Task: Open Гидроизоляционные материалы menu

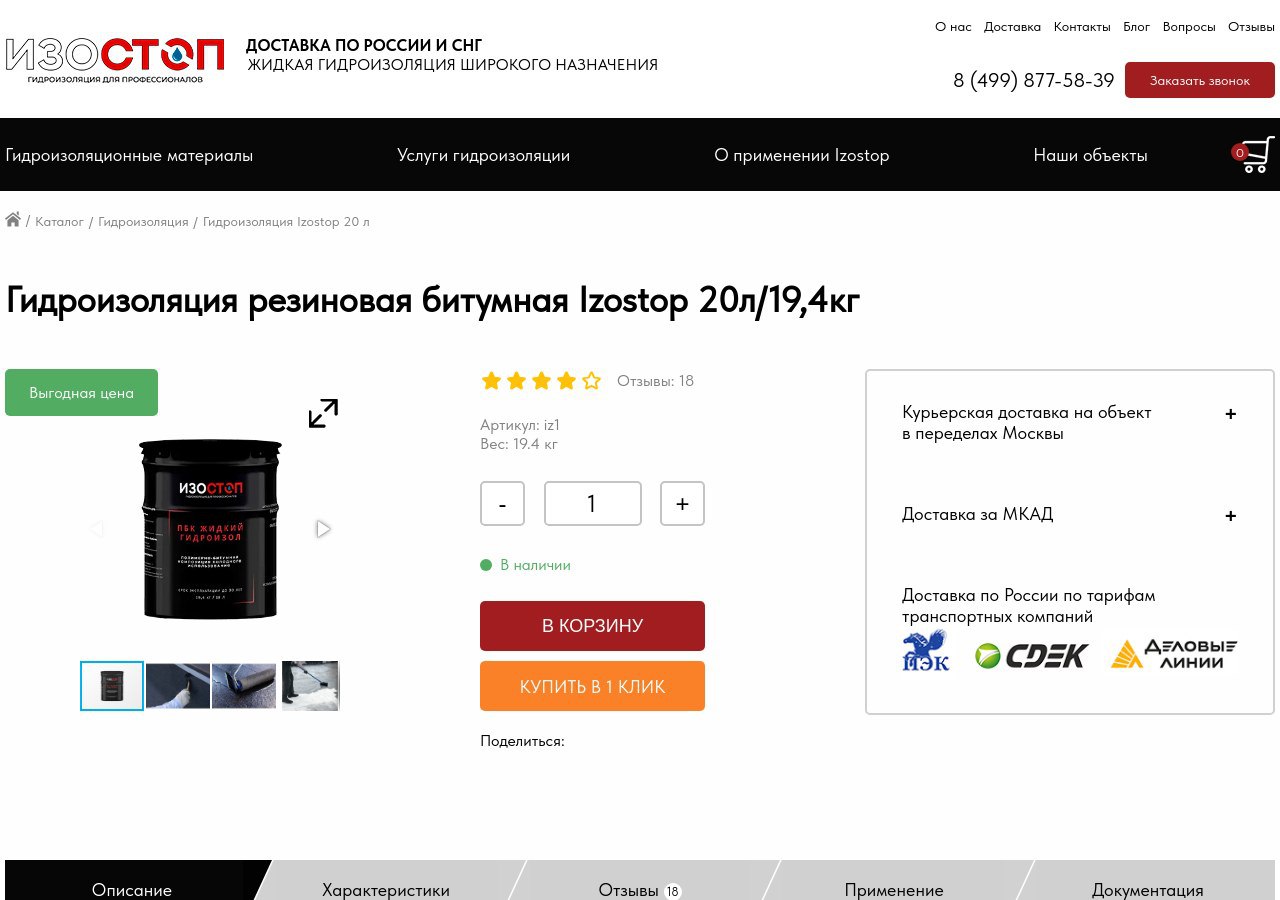Action: pos(129,155)
